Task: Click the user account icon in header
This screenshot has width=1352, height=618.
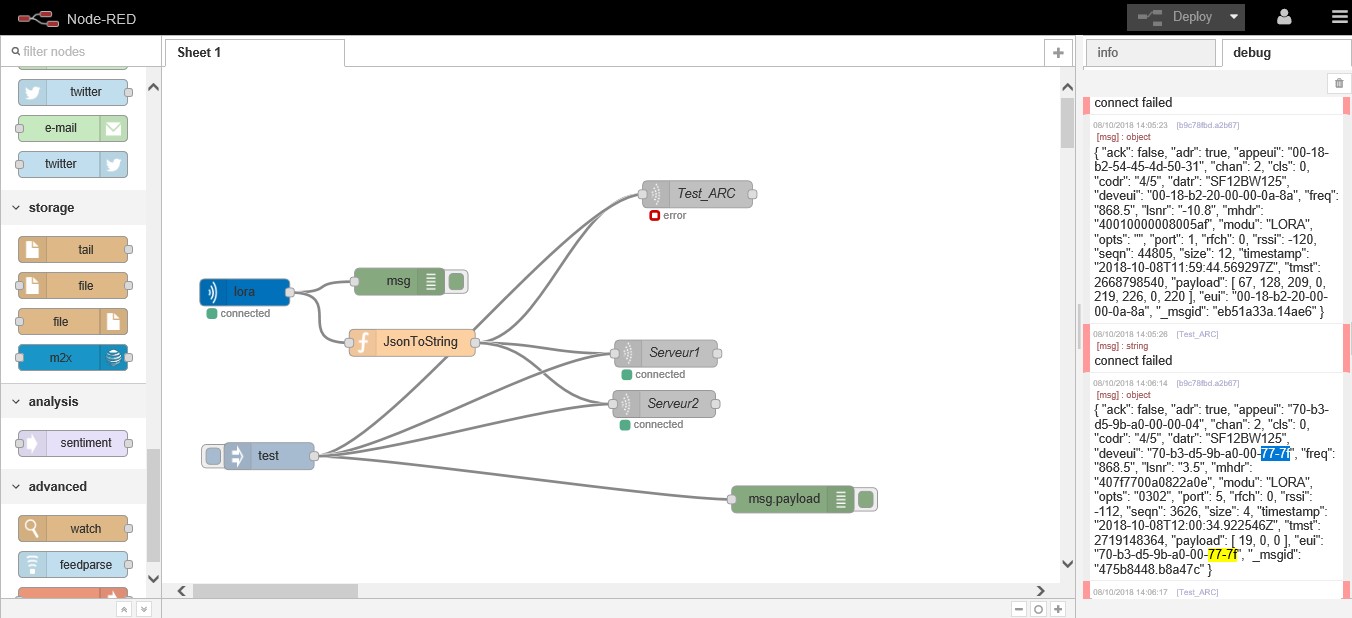Action: 1284,17
